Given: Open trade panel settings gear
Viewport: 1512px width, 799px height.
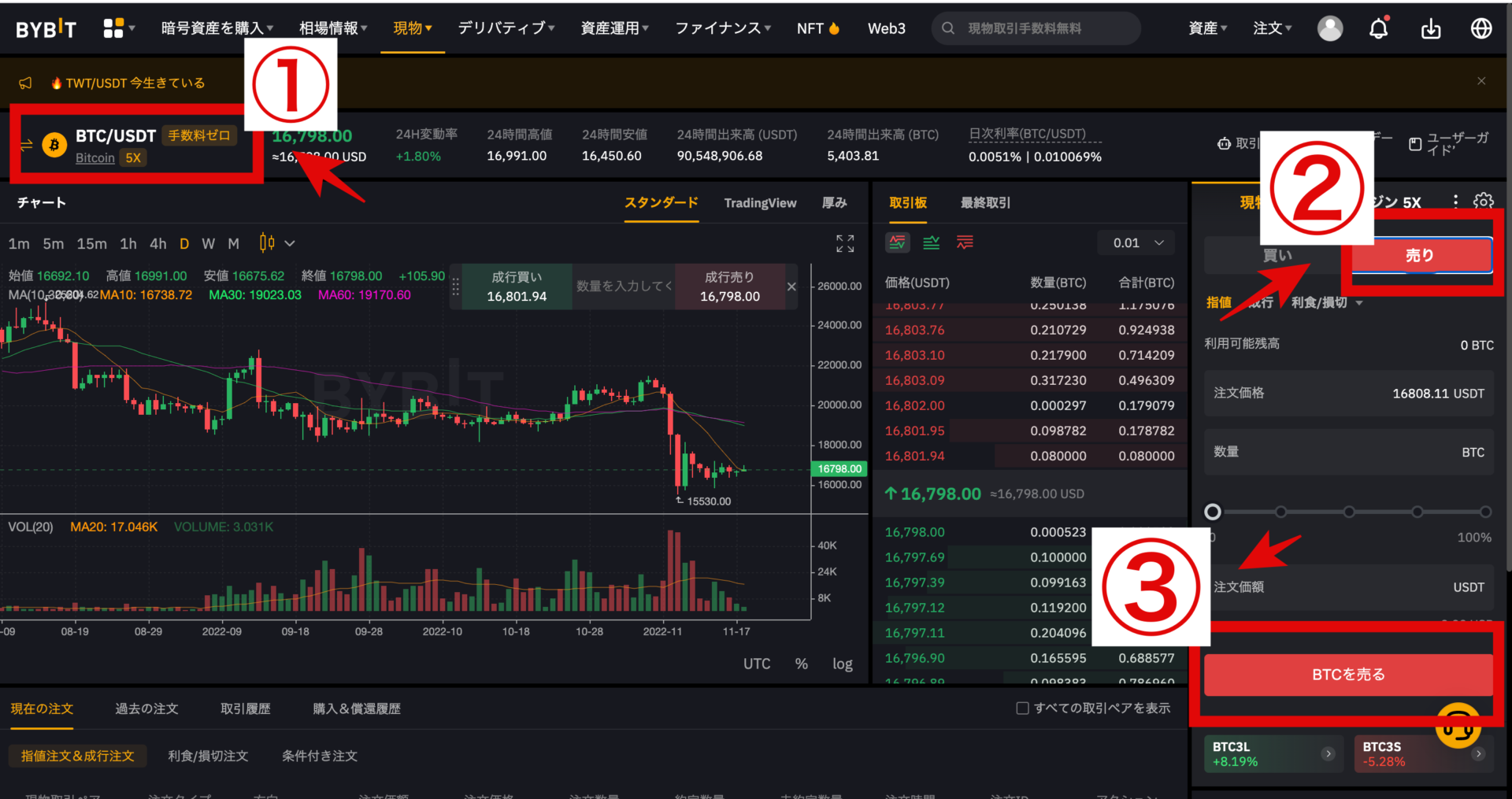Looking at the screenshot, I should tap(1484, 202).
